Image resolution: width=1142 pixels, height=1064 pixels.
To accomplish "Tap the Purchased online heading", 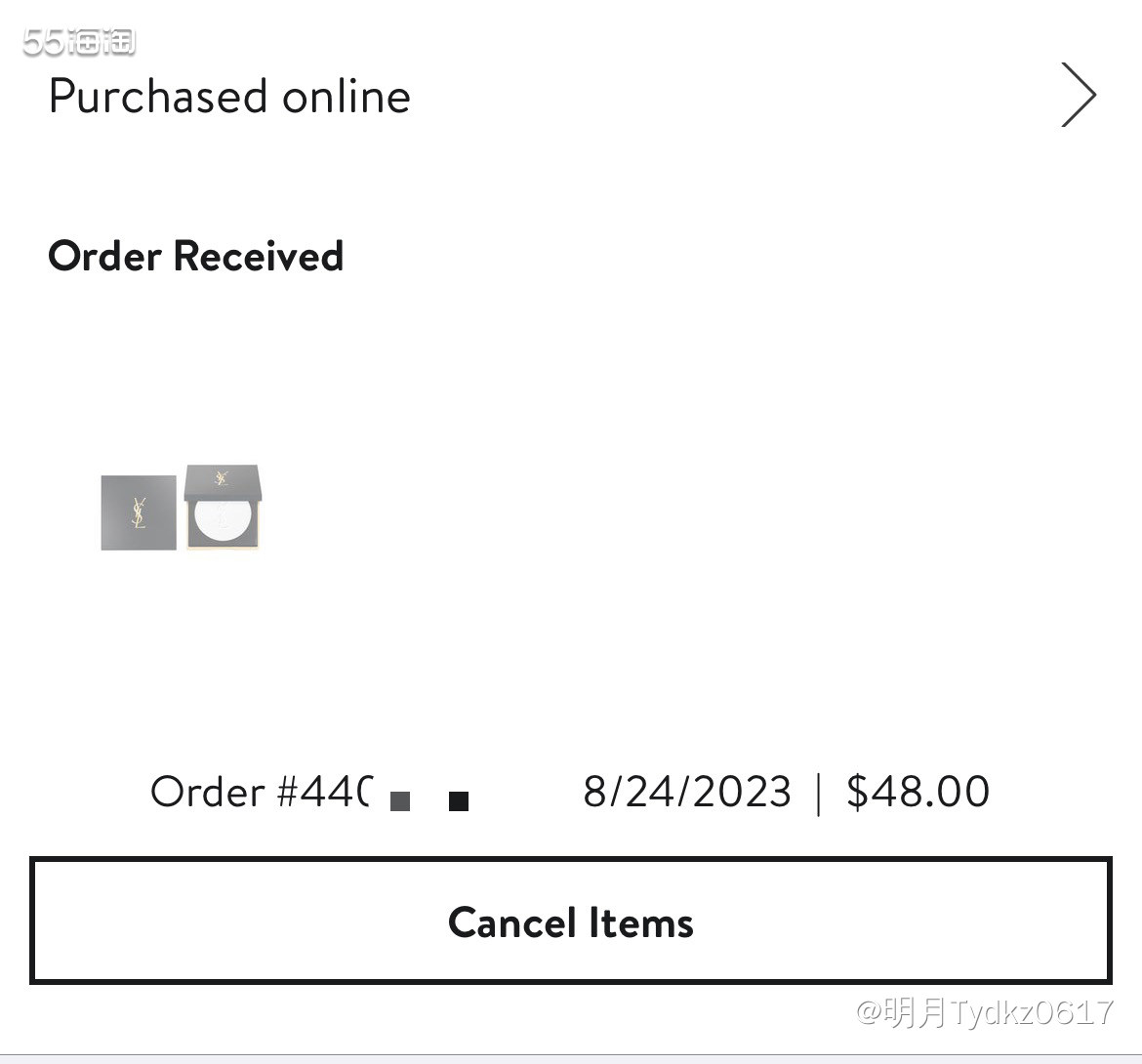I will pos(229,96).
